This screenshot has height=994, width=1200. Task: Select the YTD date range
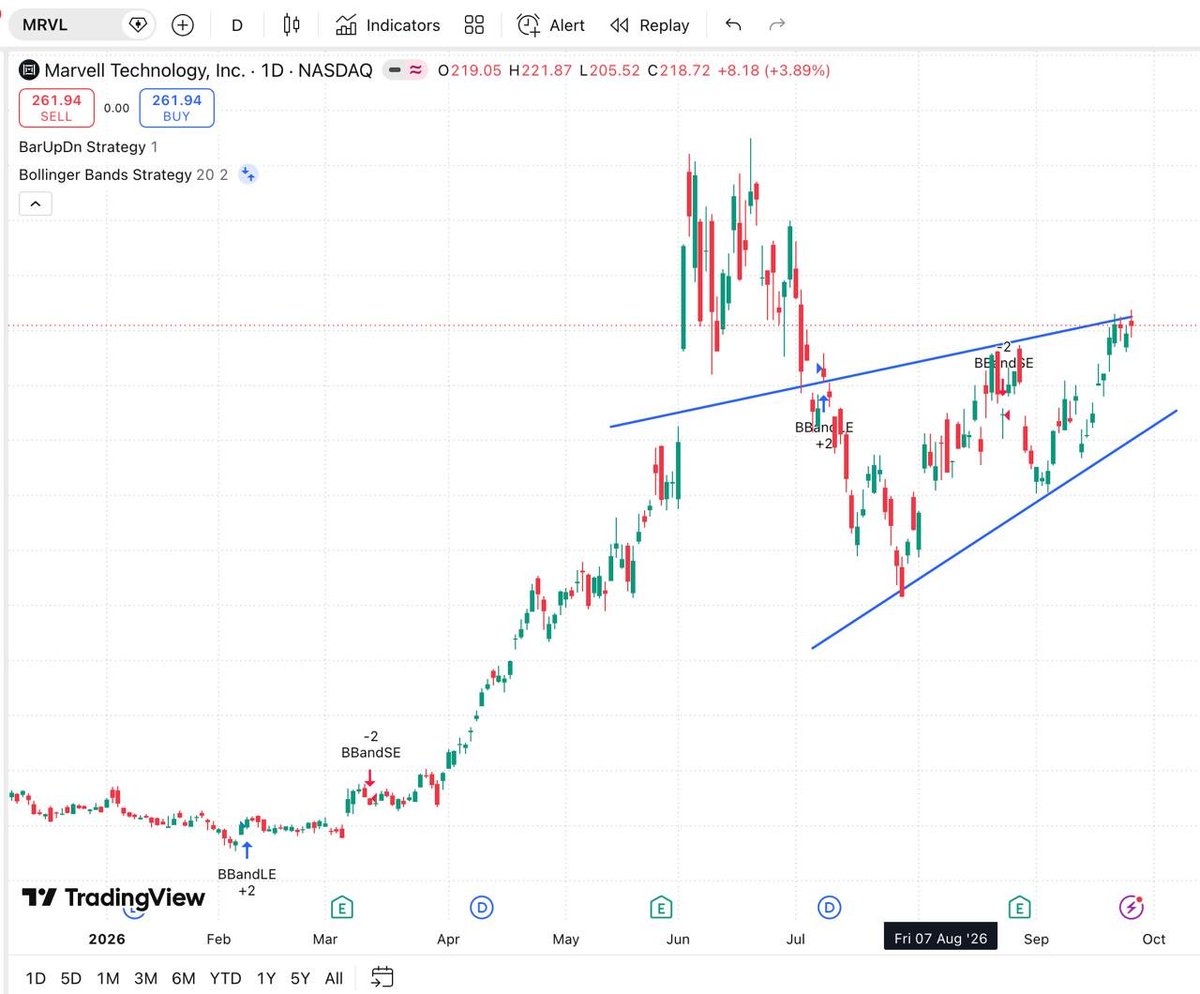(x=225, y=977)
